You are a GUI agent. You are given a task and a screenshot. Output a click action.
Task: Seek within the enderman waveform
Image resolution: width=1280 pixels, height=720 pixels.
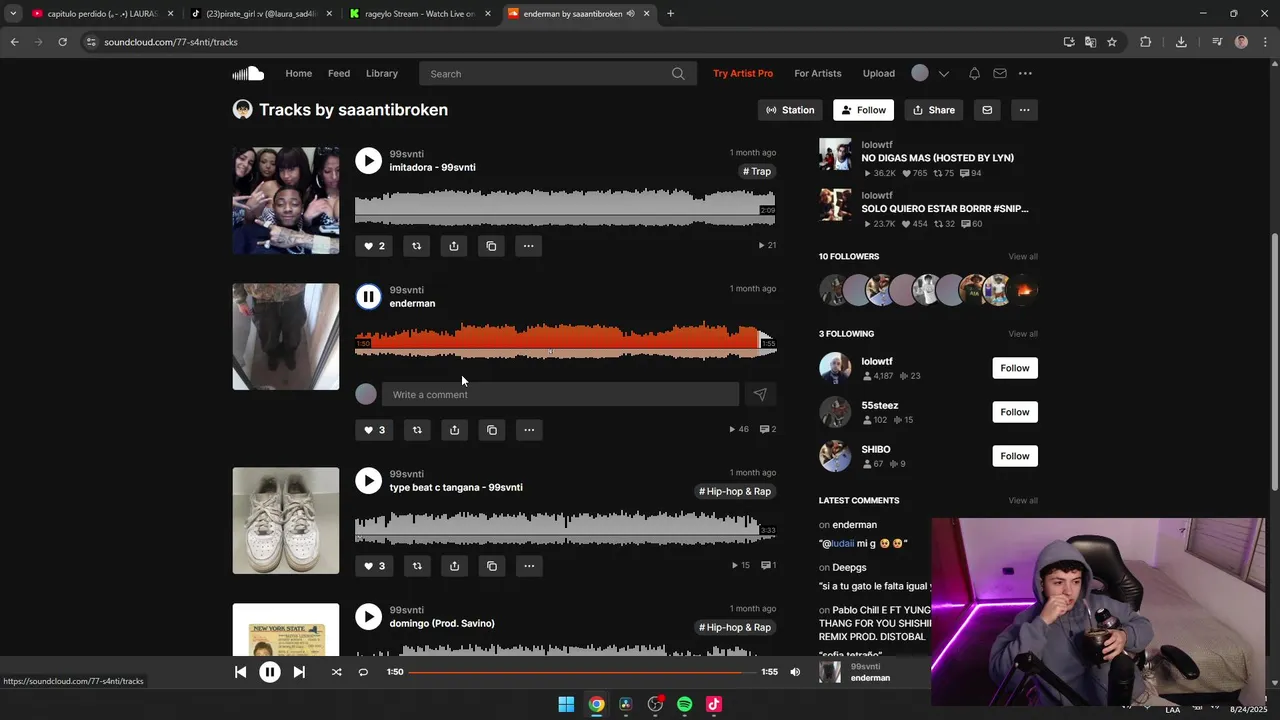coord(565,342)
